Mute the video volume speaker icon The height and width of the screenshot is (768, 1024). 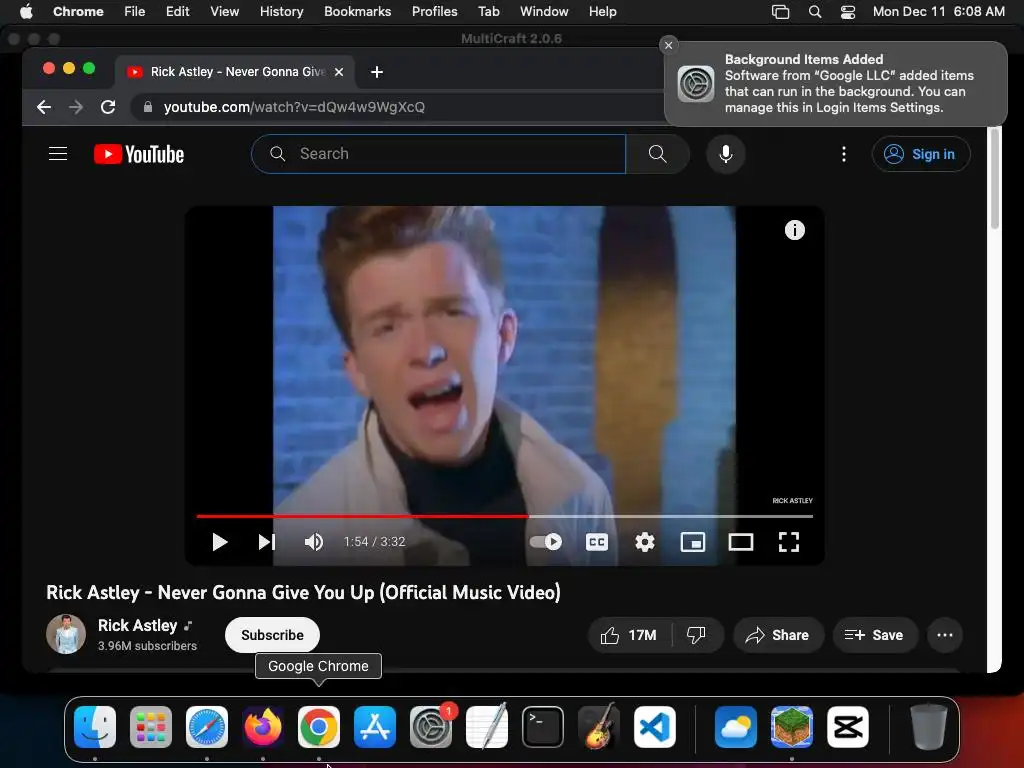click(313, 542)
